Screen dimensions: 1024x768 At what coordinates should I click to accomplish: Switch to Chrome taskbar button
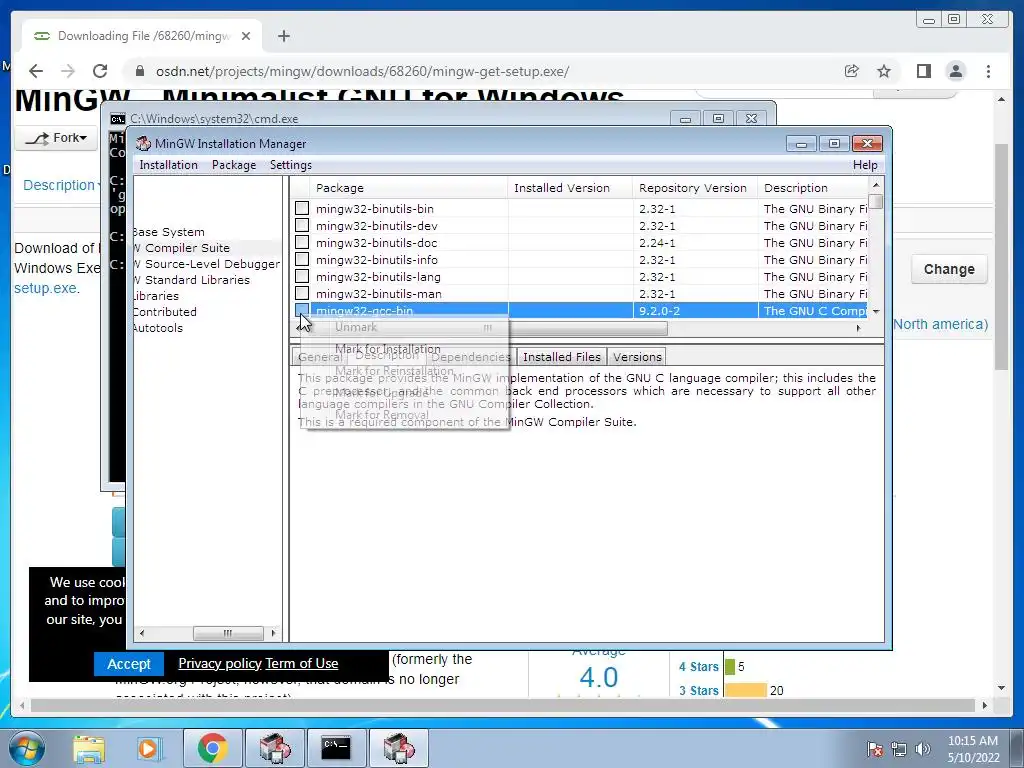212,748
